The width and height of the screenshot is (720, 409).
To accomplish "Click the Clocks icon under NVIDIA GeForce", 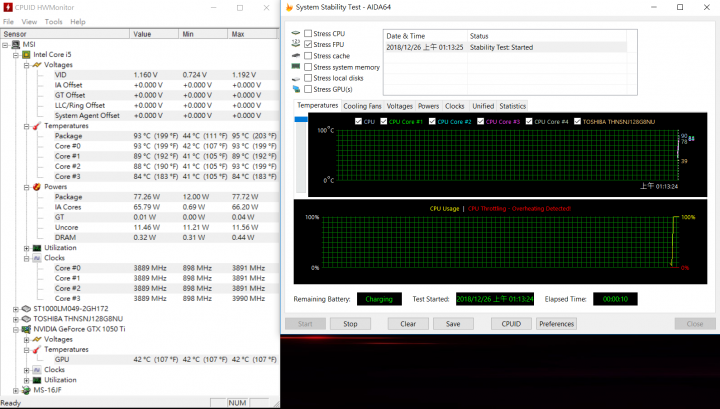I will point(37,370).
